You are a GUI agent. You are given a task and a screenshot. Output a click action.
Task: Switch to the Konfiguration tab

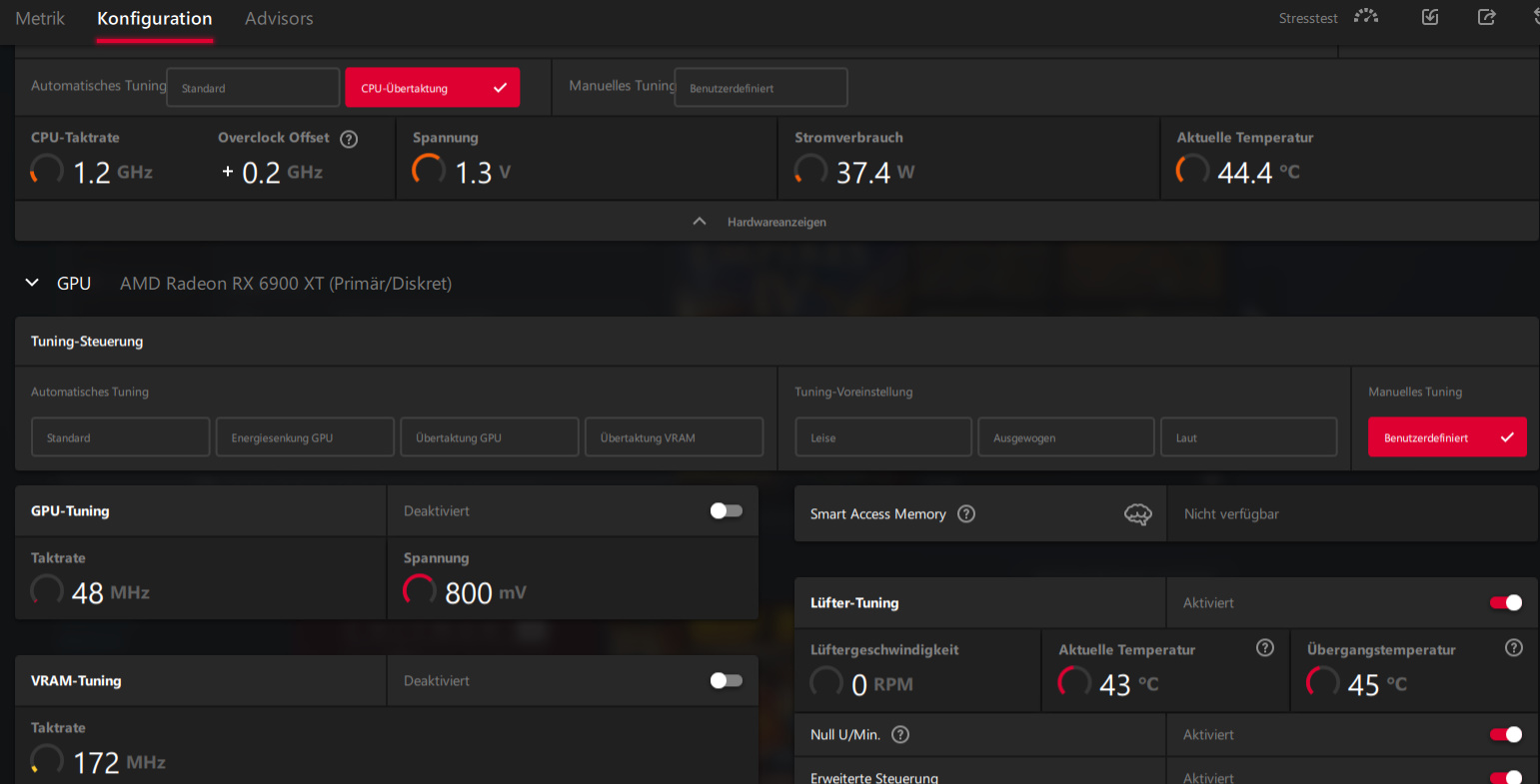(154, 18)
